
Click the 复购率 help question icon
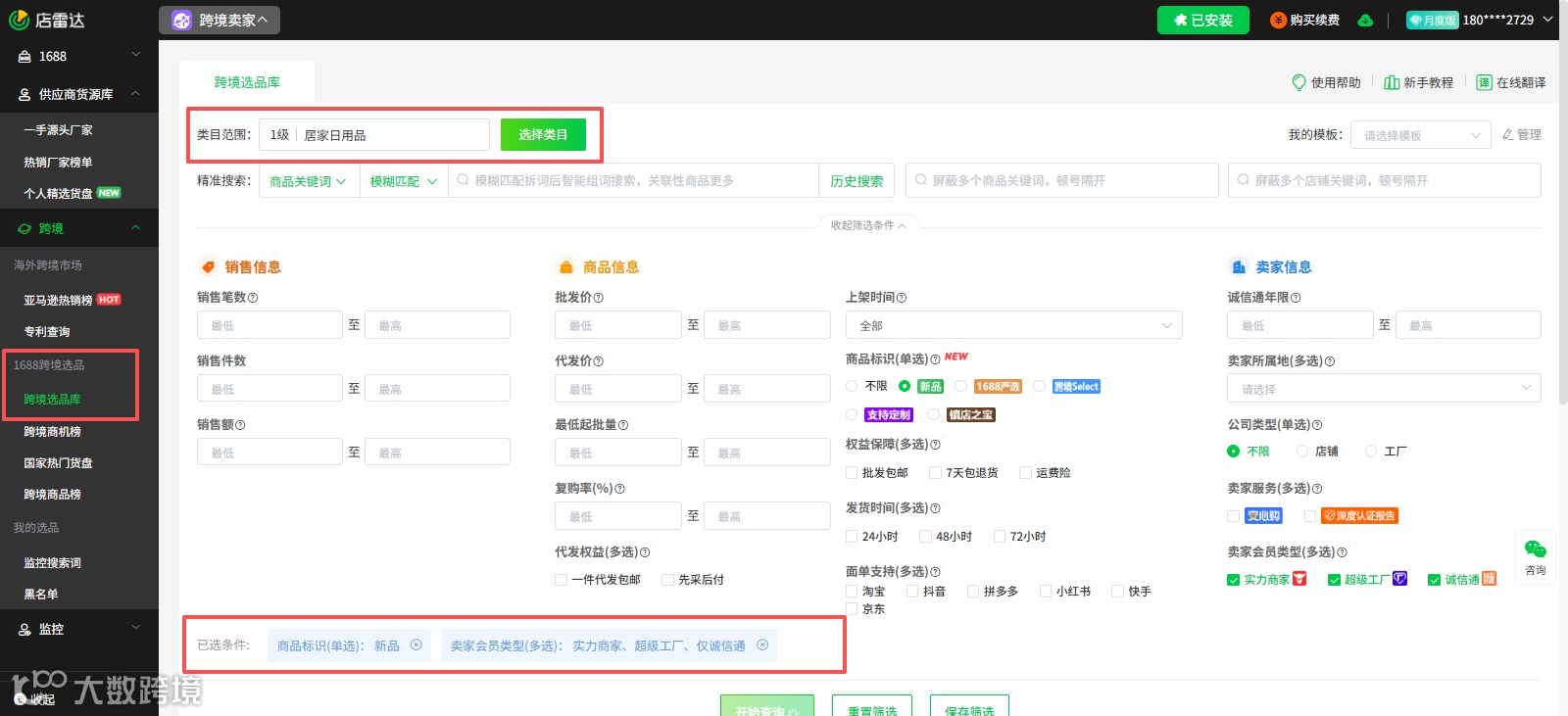click(x=619, y=489)
